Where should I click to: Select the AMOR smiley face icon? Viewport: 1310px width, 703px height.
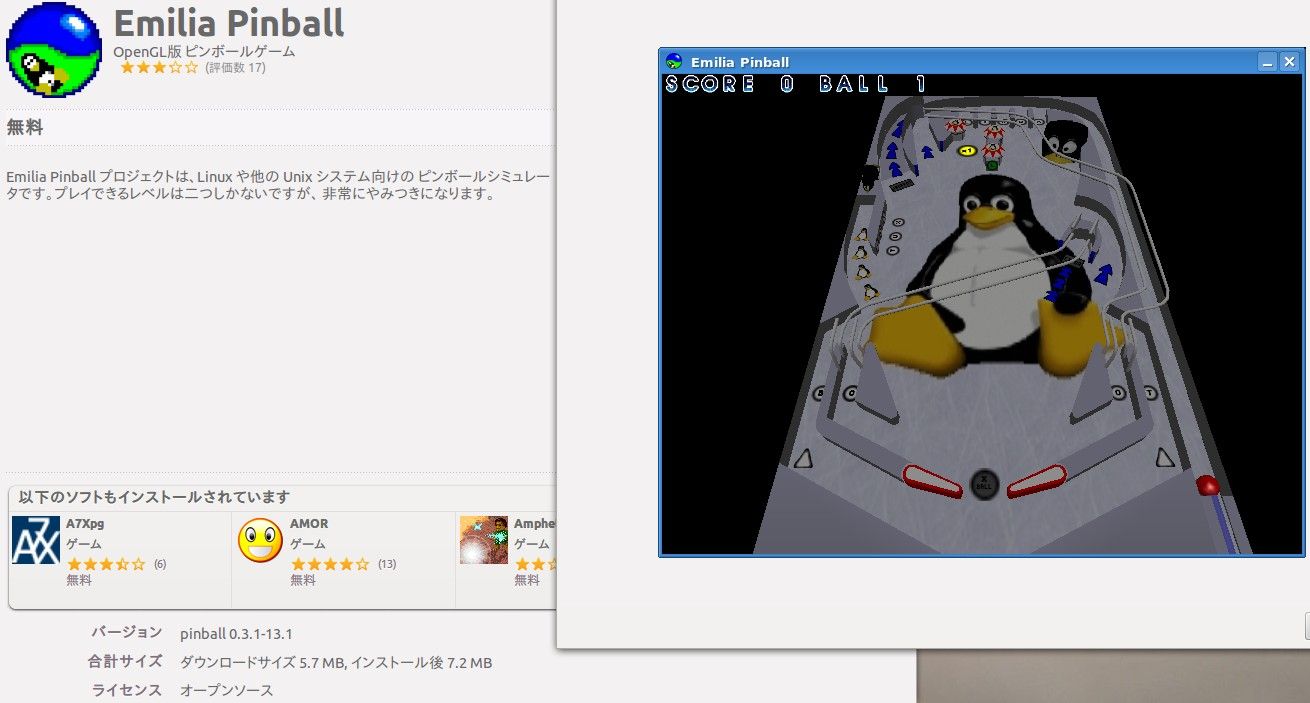click(x=260, y=541)
